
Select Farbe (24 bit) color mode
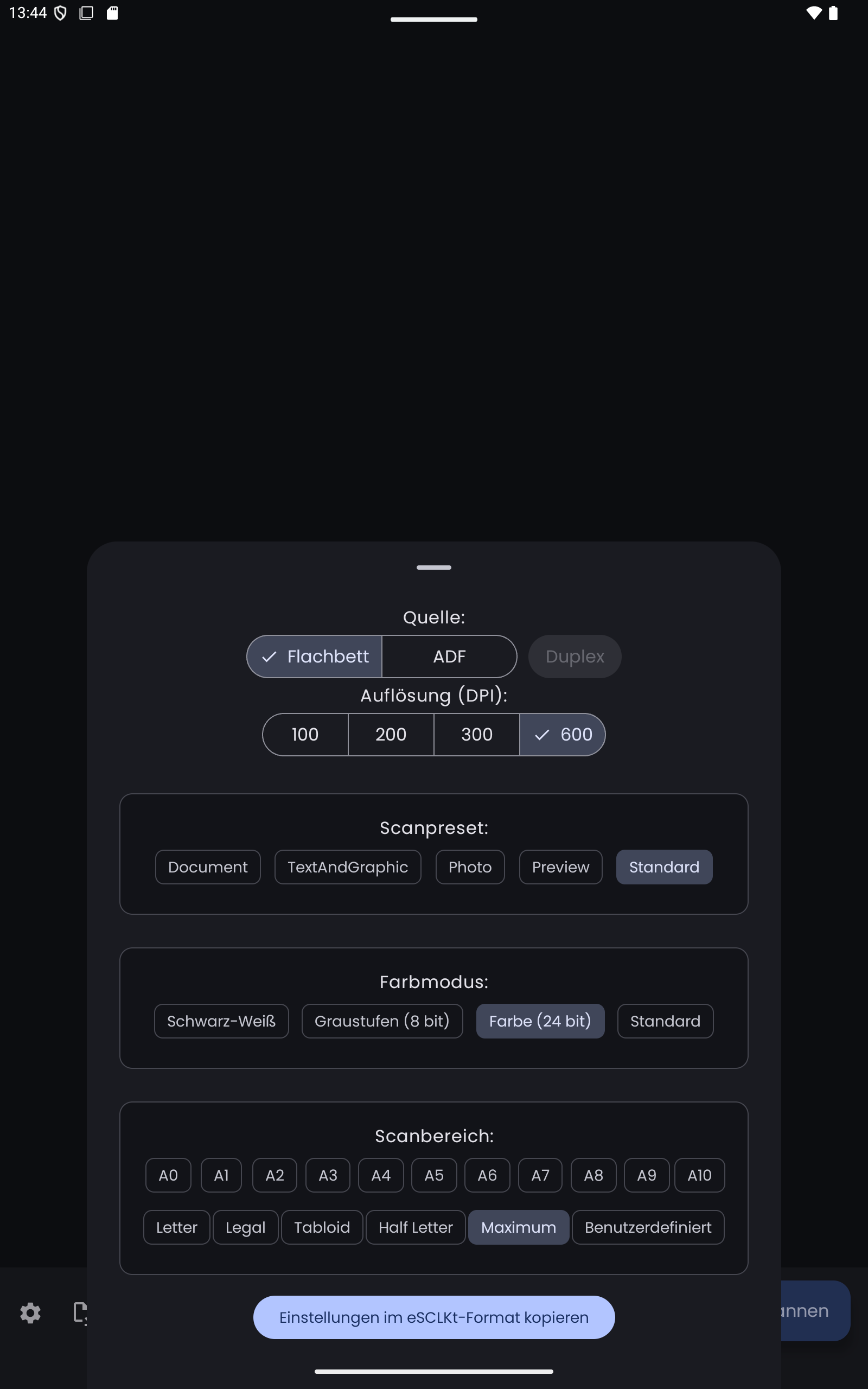[540, 1021]
